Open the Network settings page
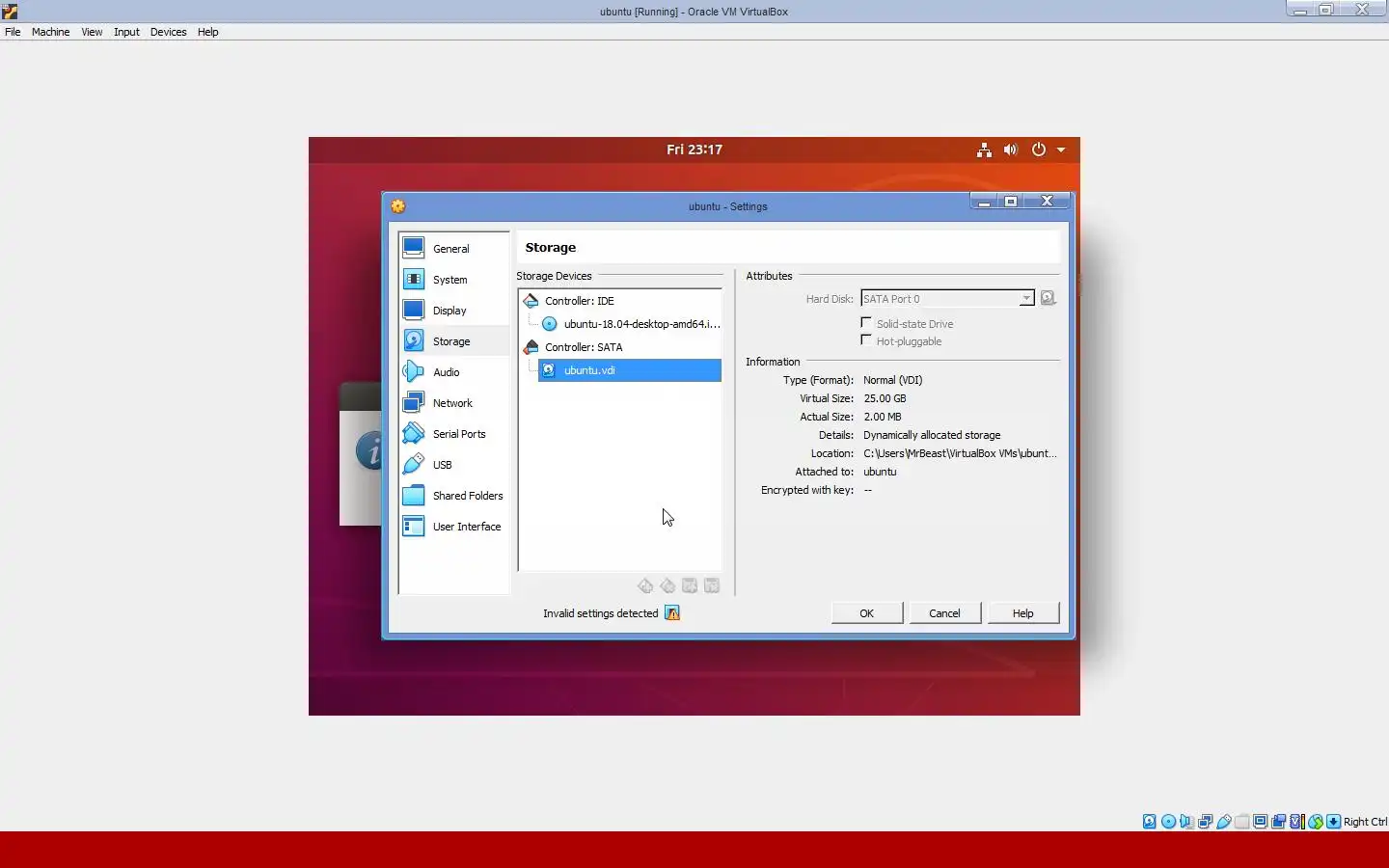 coord(453,402)
